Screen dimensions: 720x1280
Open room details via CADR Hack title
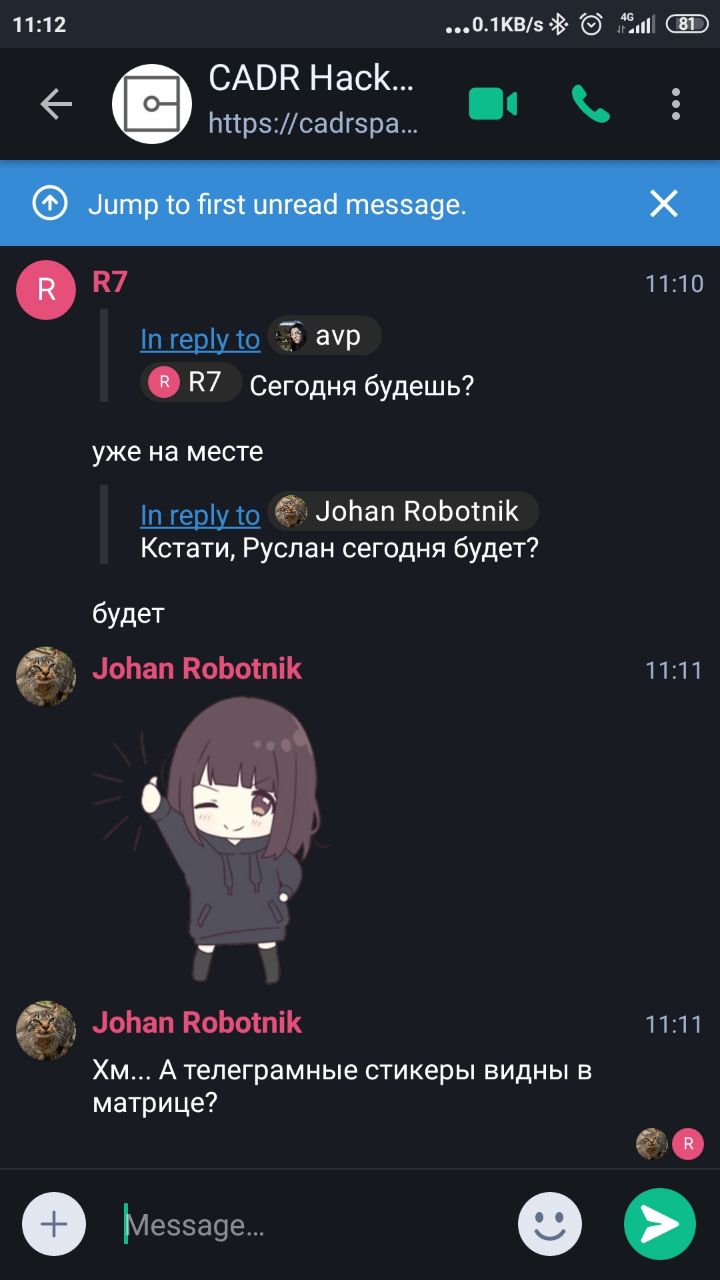[311, 78]
